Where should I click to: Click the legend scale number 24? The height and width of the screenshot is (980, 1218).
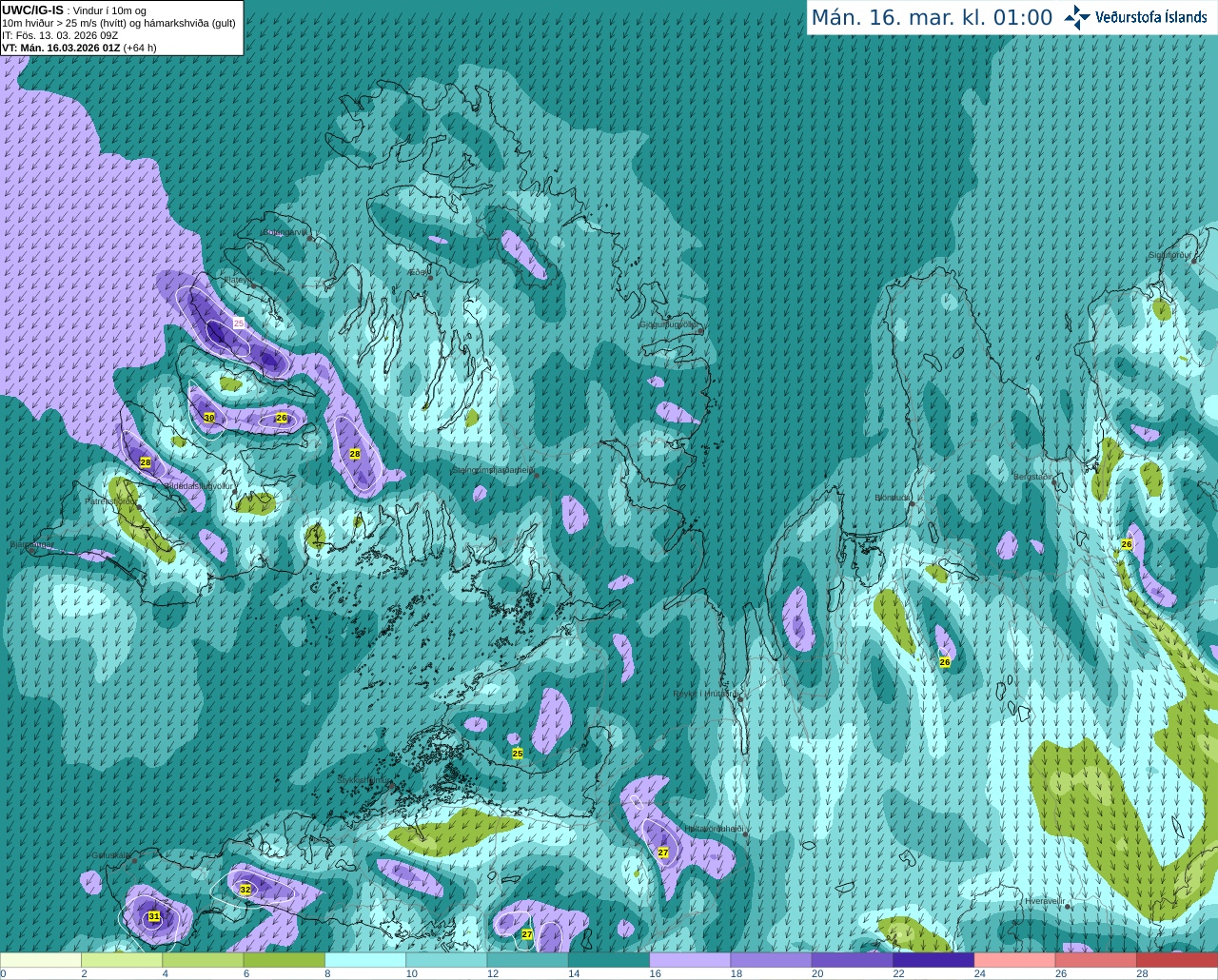click(980, 973)
